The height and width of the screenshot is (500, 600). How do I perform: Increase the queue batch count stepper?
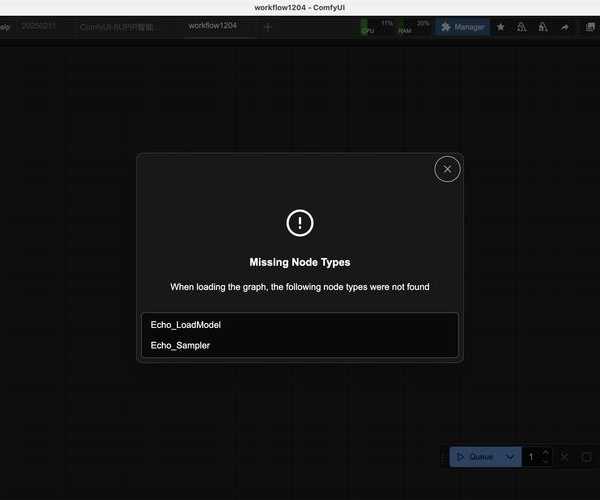[x=545, y=452]
